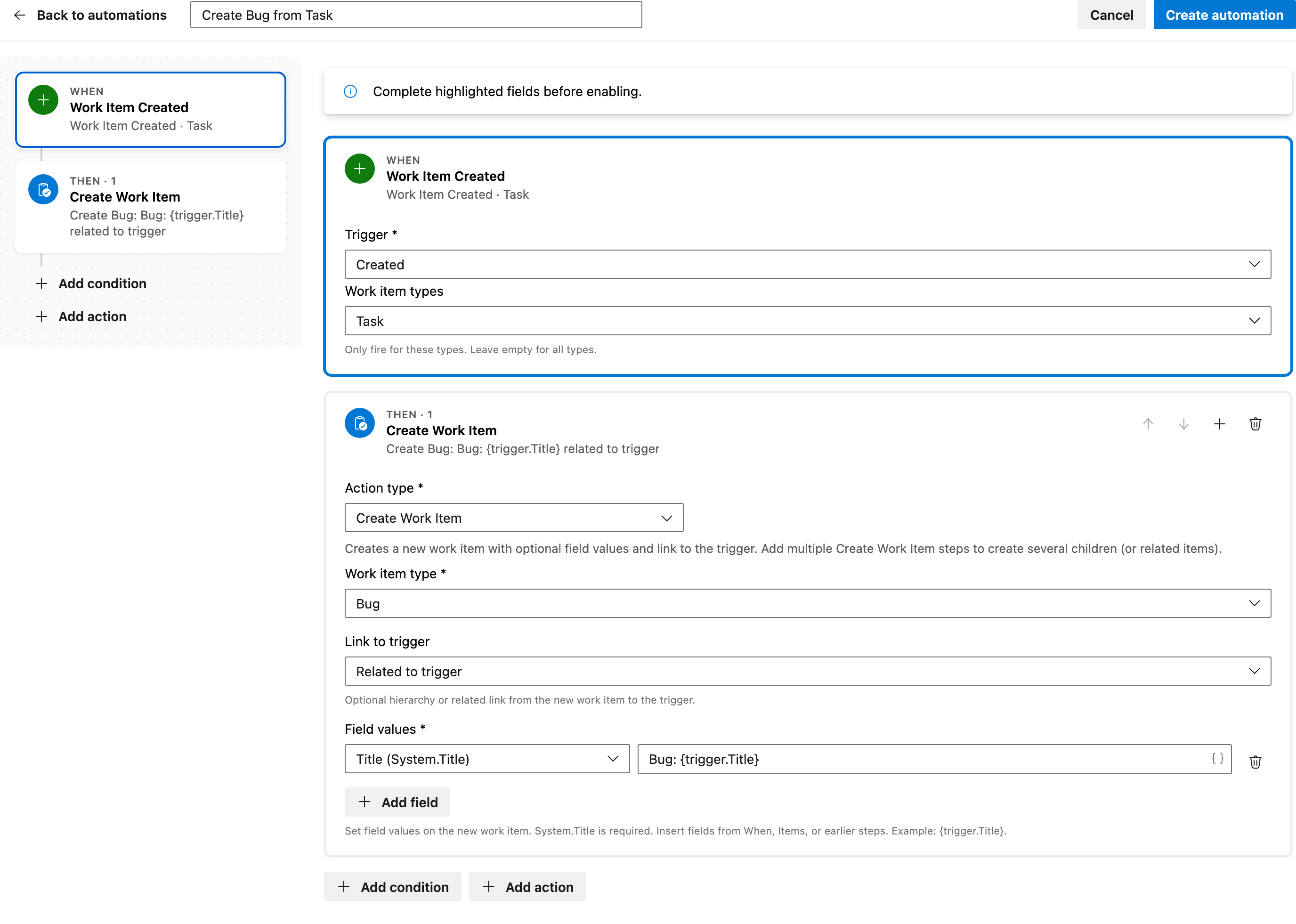Click the back arrow icon to automations

(20, 16)
